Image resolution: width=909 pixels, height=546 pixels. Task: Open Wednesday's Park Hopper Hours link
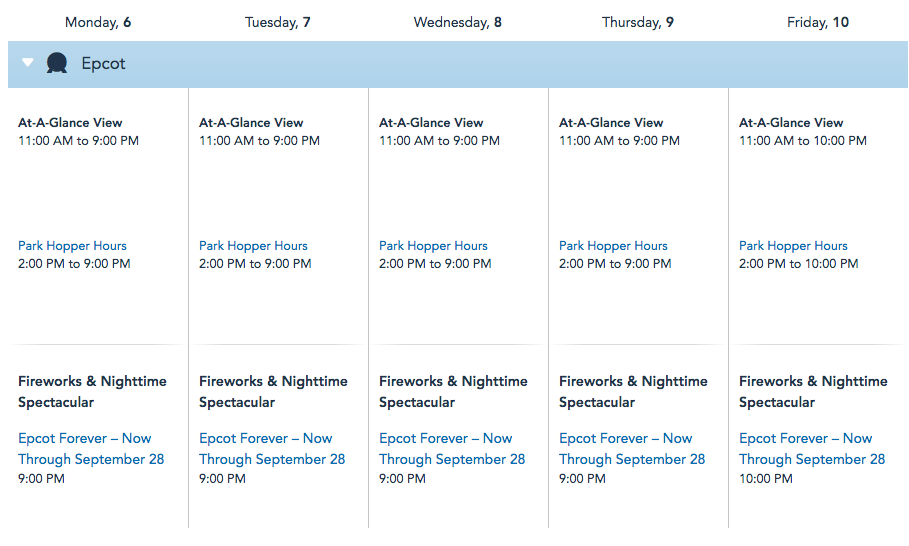point(433,246)
